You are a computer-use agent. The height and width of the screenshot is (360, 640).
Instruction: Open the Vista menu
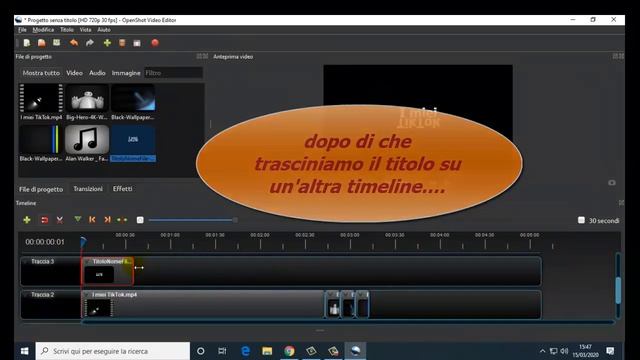pos(85,30)
